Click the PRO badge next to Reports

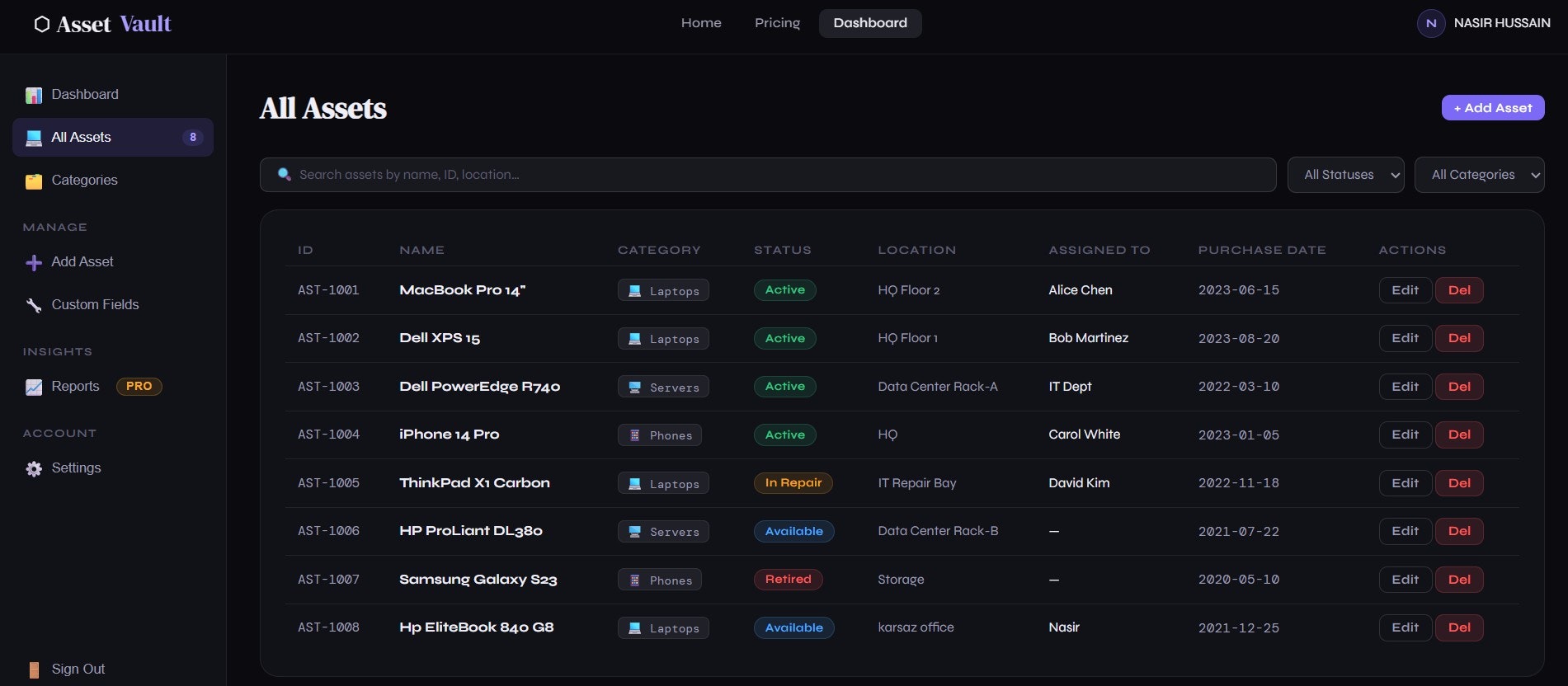tap(139, 386)
